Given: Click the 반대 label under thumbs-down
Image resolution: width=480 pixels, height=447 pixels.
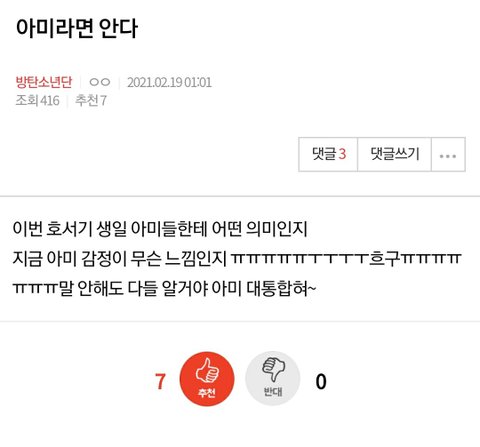Looking at the screenshot, I should point(273,391).
